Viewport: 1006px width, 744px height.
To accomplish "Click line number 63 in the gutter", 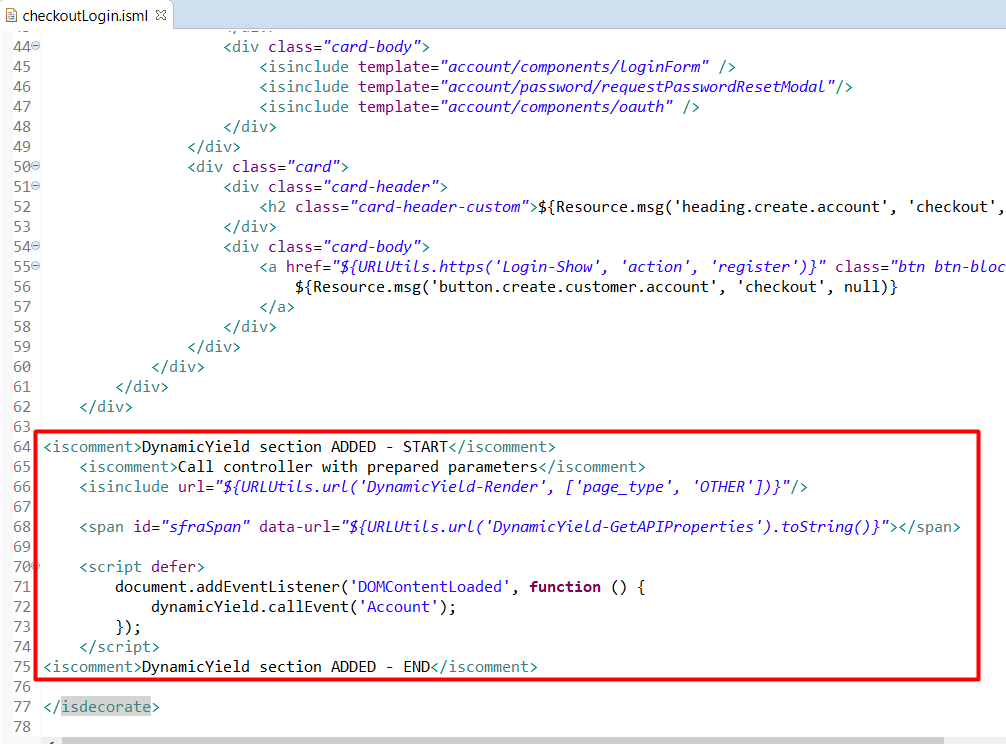I will 22,427.
